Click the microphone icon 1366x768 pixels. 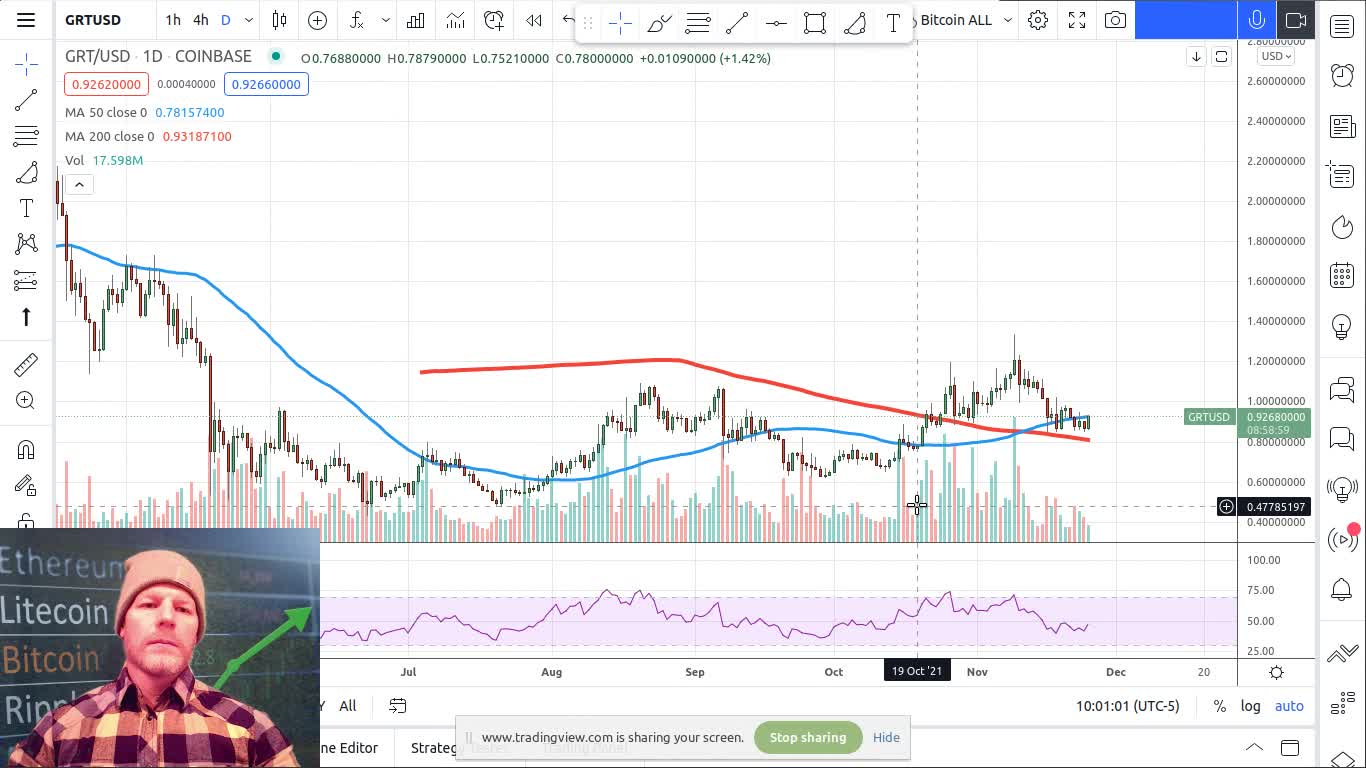(1256, 20)
